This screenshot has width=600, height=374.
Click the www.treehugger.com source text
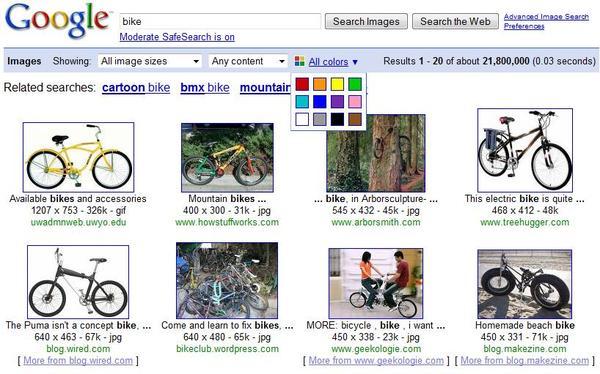(525, 222)
